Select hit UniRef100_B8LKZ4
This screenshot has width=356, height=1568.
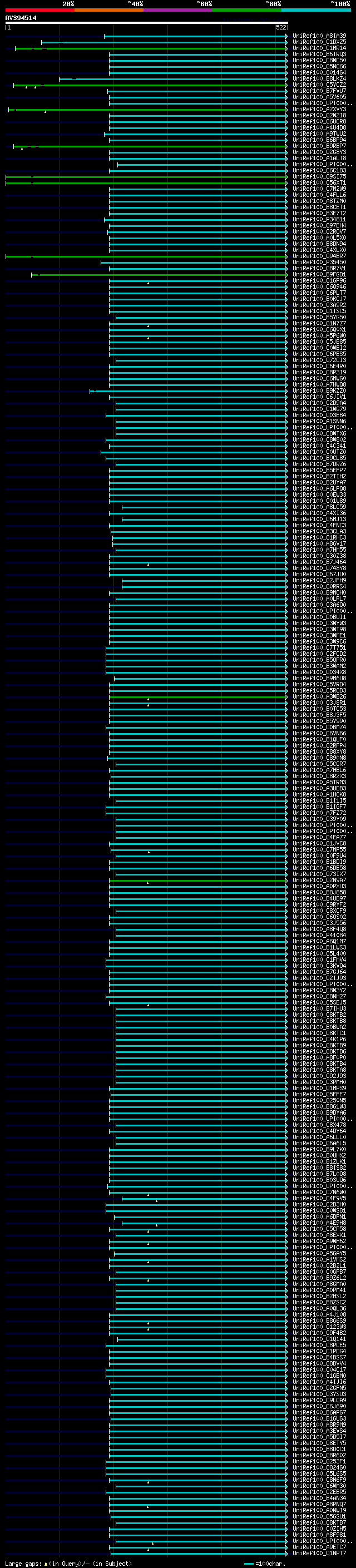[319, 78]
